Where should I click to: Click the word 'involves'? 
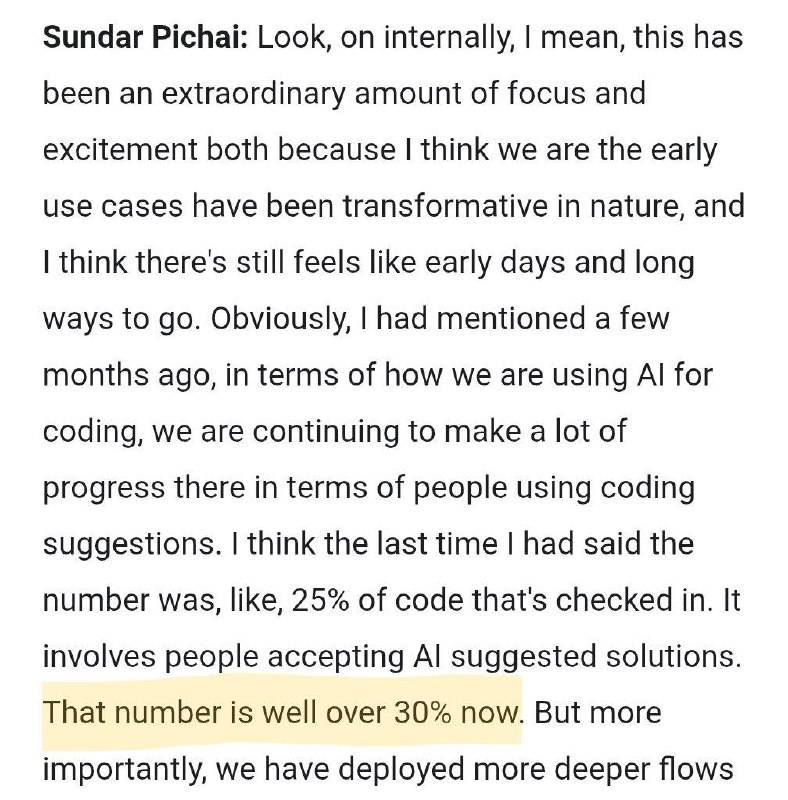pos(99,656)
